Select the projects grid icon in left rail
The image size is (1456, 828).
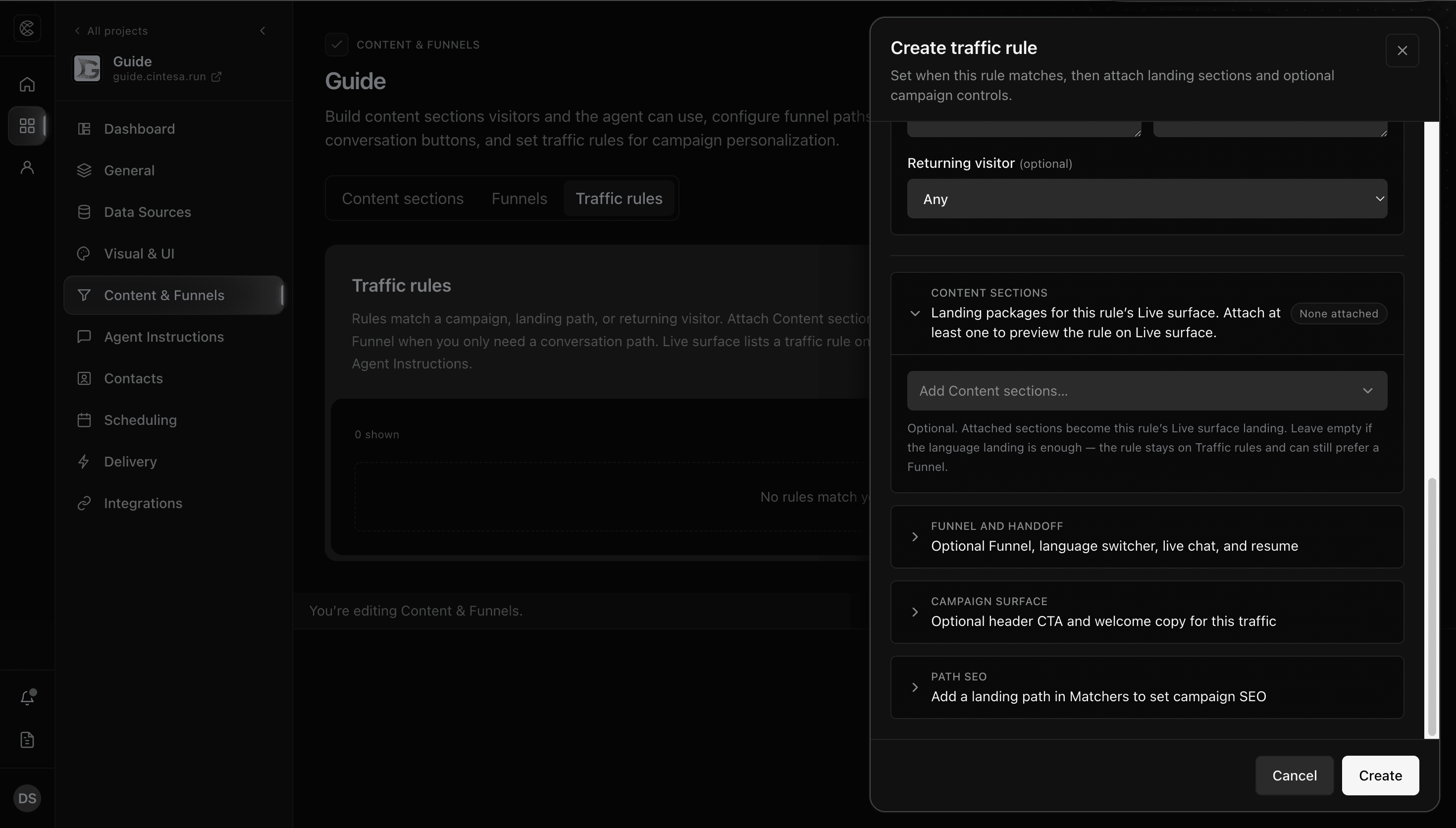(27, 126)
